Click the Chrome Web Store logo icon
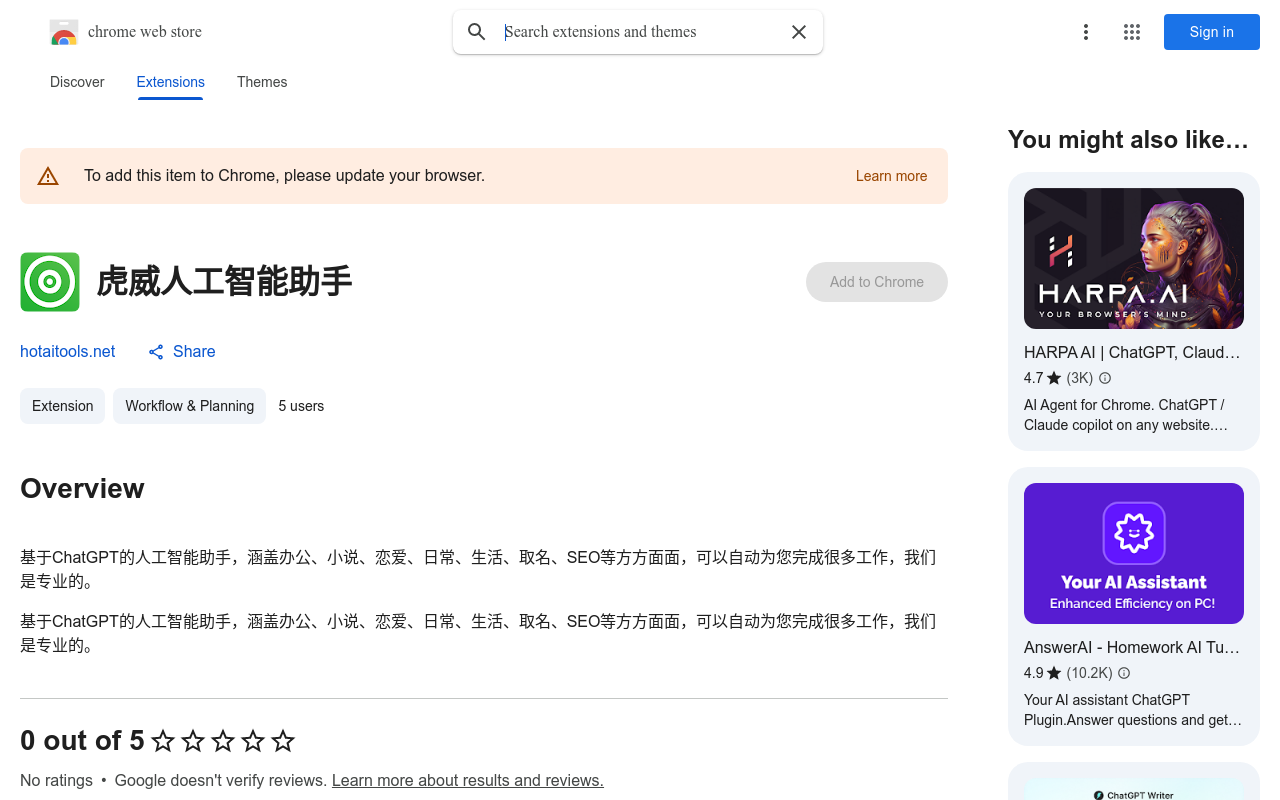 pos(64,32)
